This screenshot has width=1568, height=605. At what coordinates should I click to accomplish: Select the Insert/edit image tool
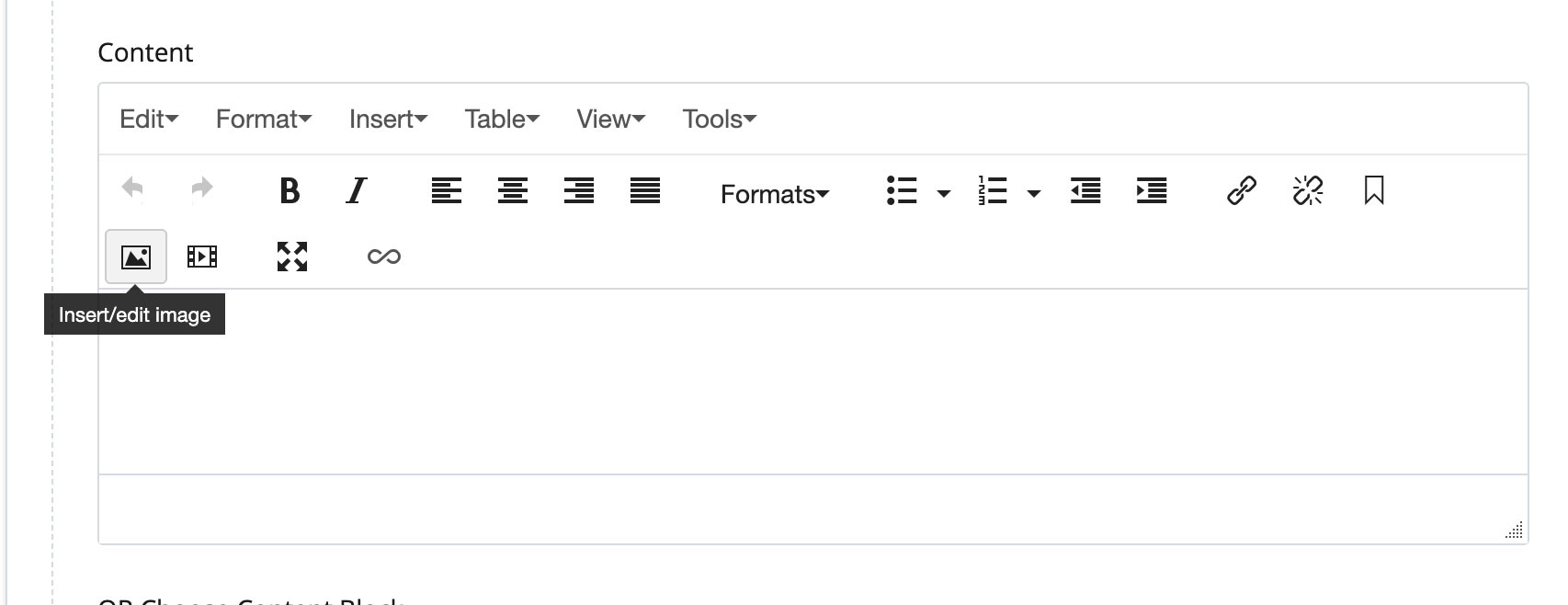pos(135,257)
